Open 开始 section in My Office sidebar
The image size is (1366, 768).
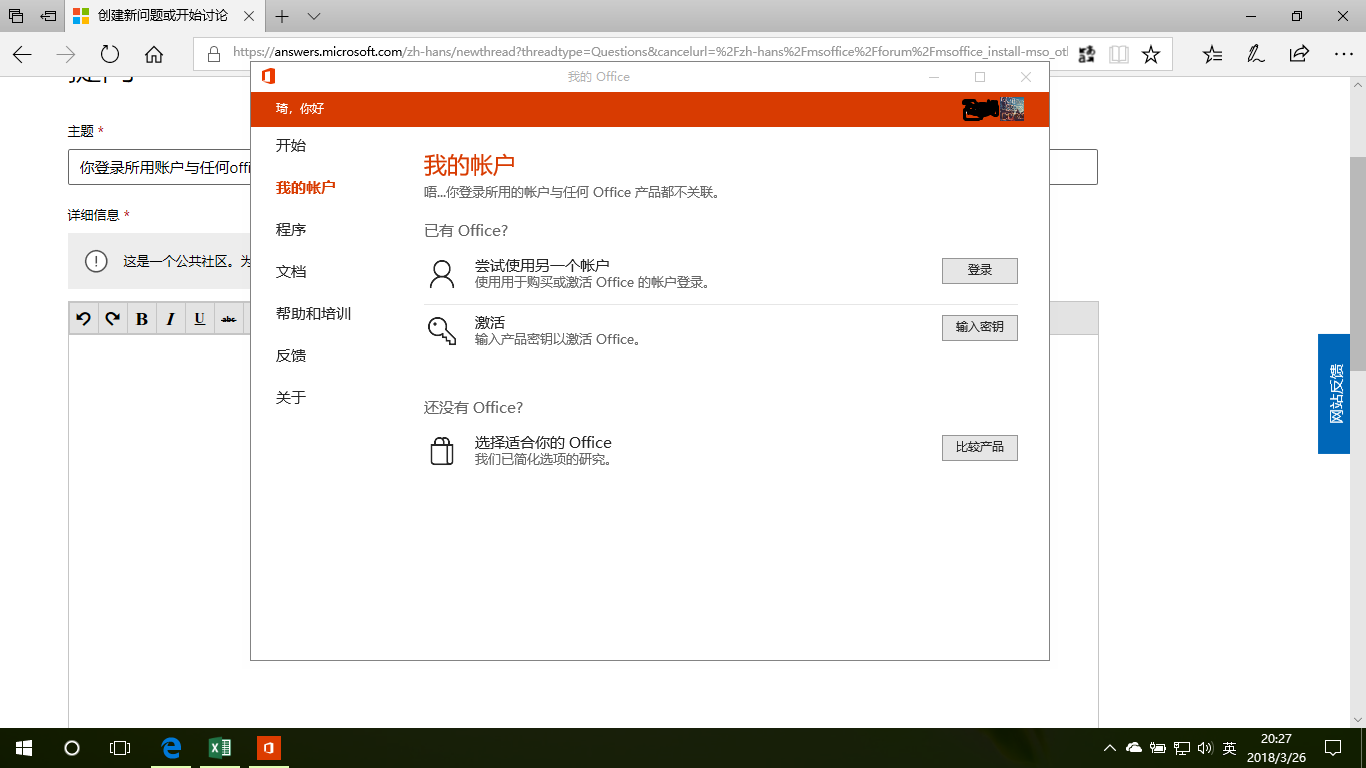point(291,146)
